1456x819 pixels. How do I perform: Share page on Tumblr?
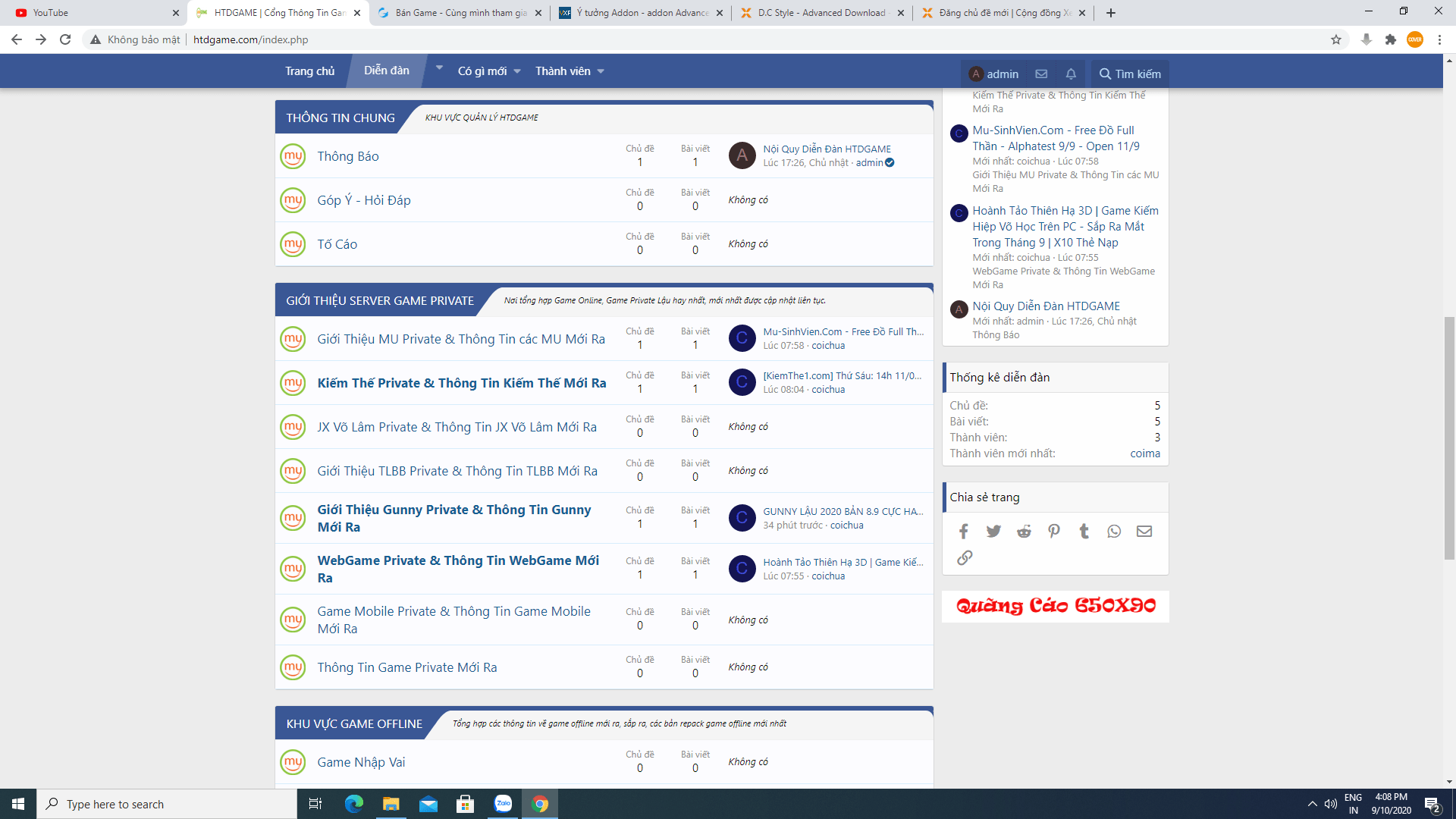pyautogui.click(x=1084, y=531)
